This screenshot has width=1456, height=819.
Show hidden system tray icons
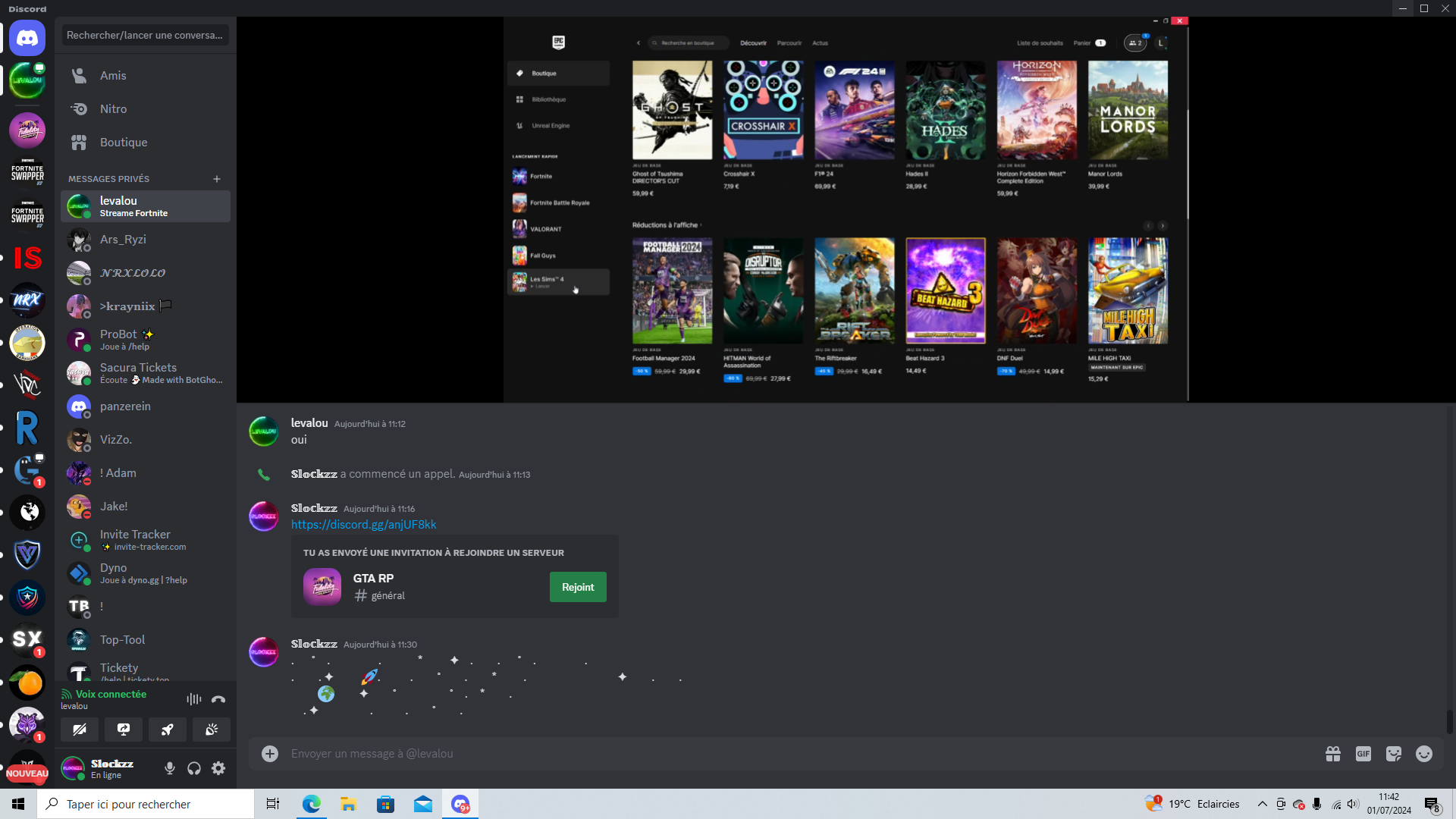[1262, 804]
